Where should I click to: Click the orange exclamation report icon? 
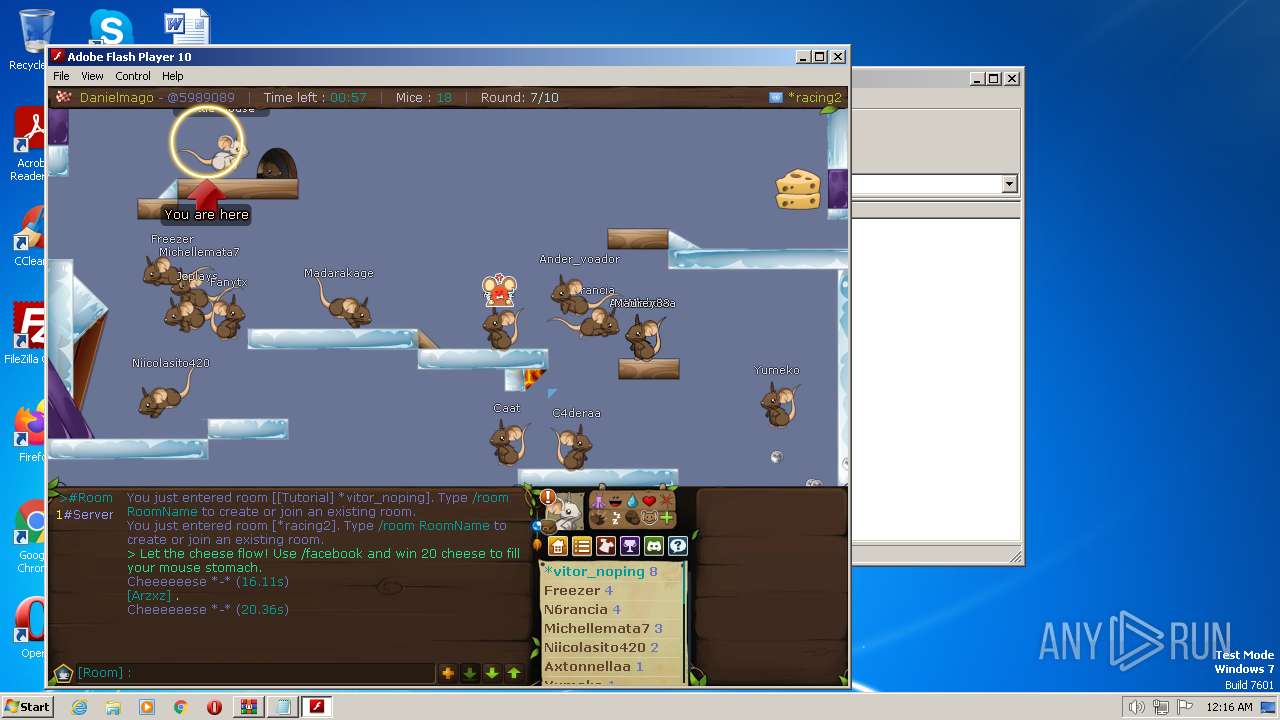[x=548, y=497]
